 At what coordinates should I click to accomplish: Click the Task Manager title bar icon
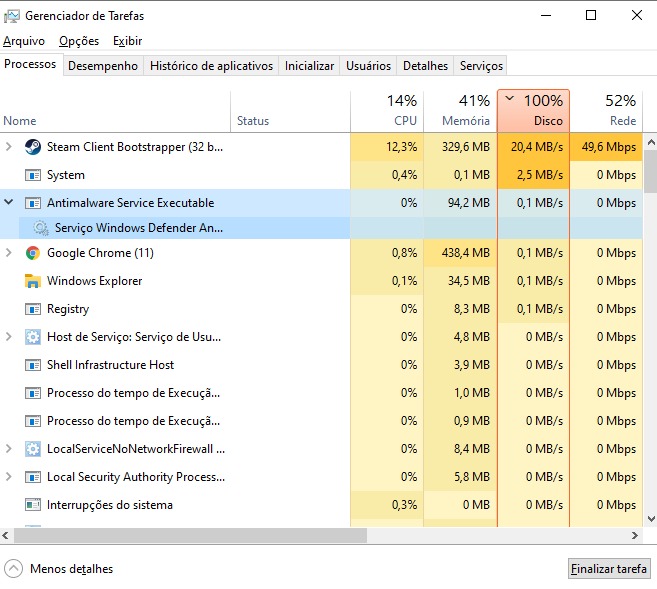click(x=12, y=16)
